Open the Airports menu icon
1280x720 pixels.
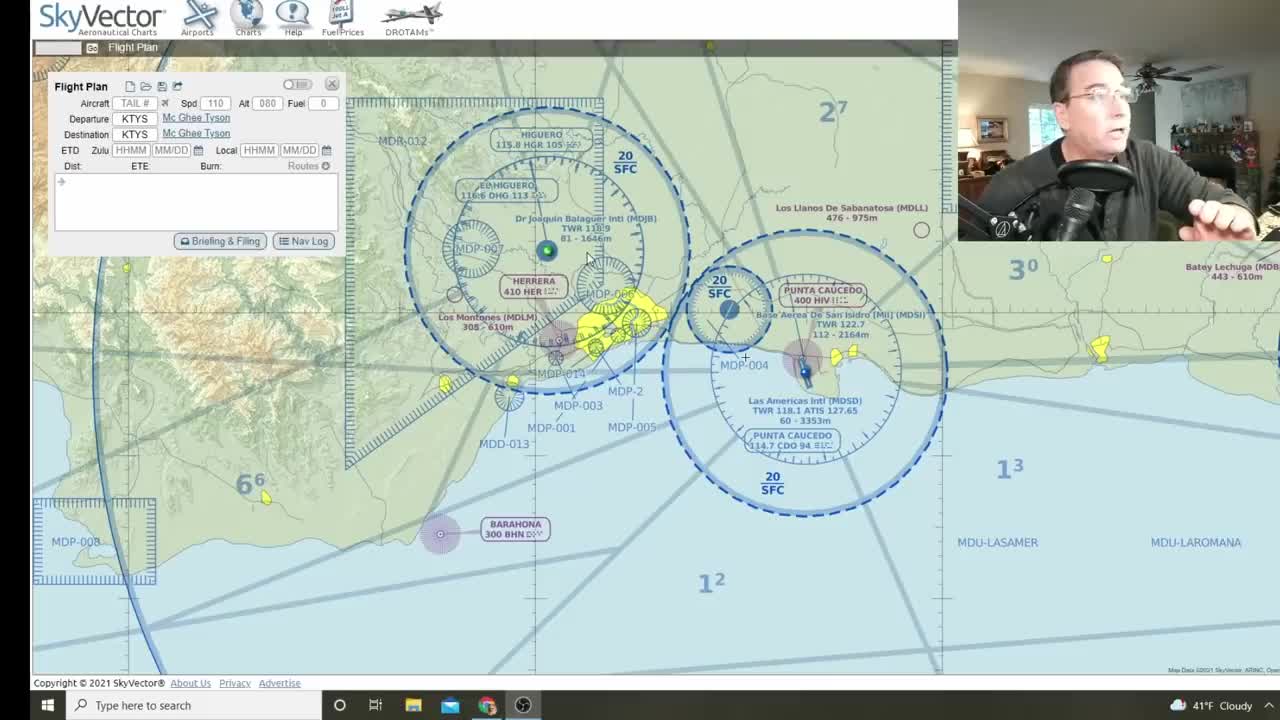tap(199, 15)
